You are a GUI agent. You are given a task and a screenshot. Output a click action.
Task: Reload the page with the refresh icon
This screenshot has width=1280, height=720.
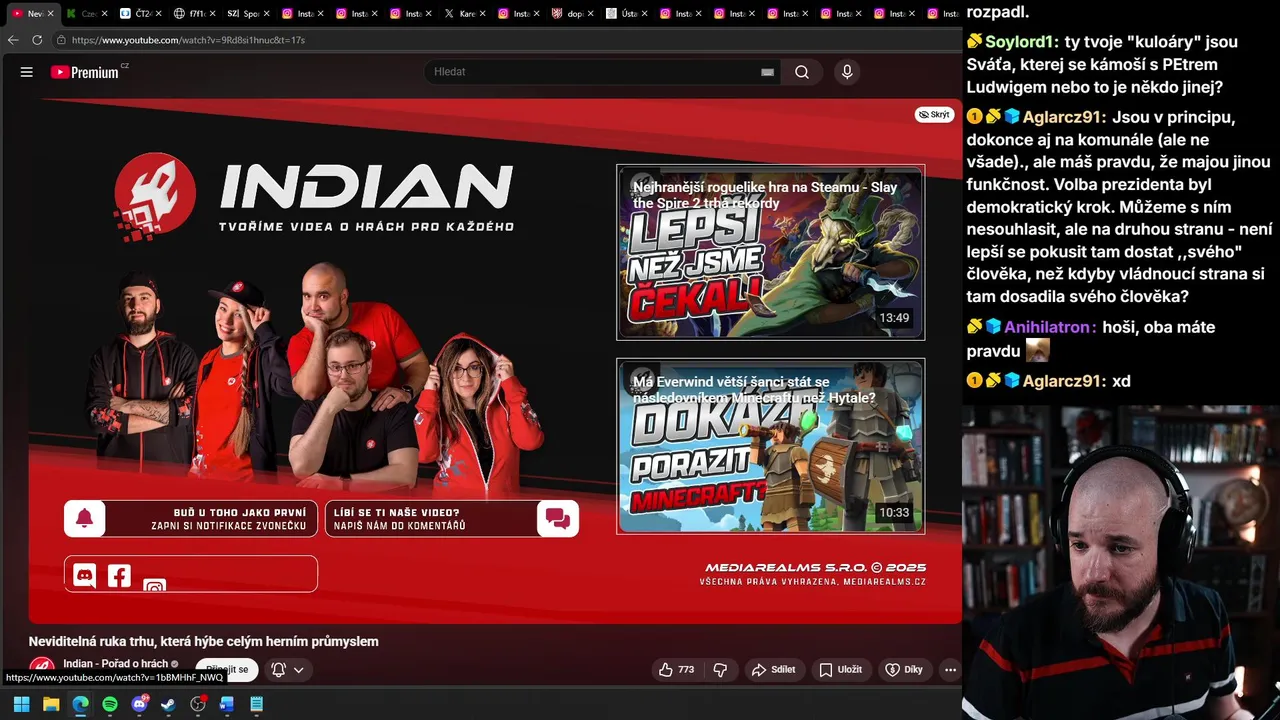tap(37, 40)
